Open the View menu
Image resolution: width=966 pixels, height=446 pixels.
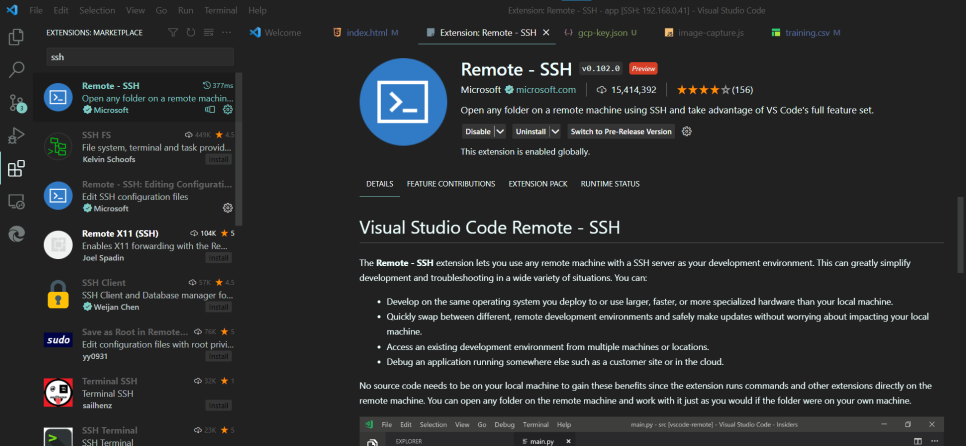(x=134, y=10)
